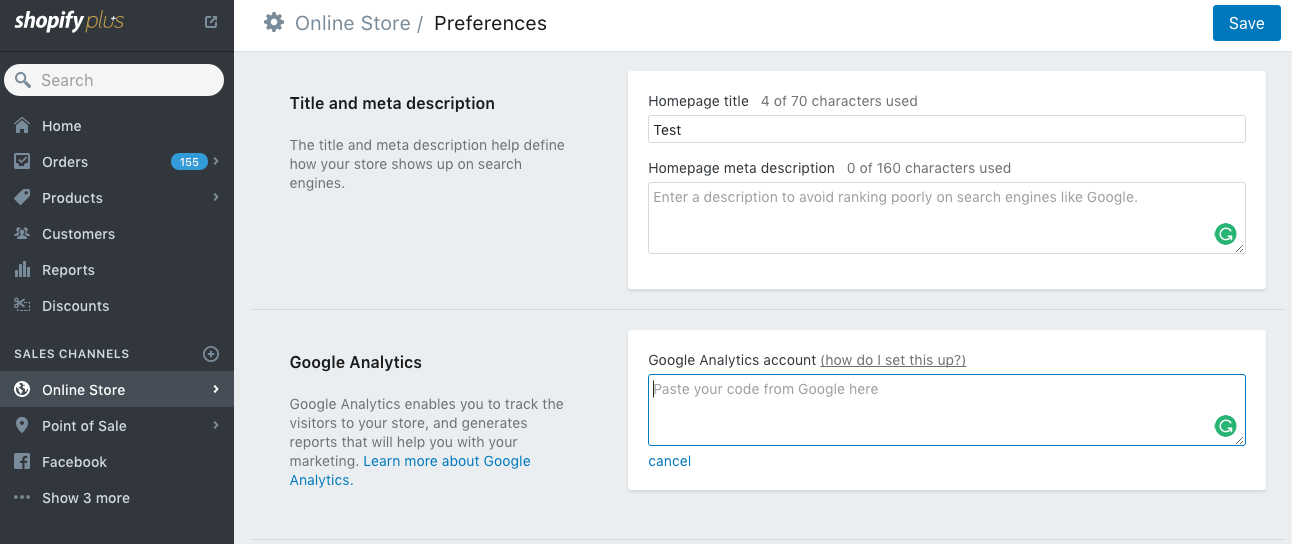Viewport: 1292px width, 544px height.
Task: Expand the Orders submenu chevron
Action: click(216, 161)
